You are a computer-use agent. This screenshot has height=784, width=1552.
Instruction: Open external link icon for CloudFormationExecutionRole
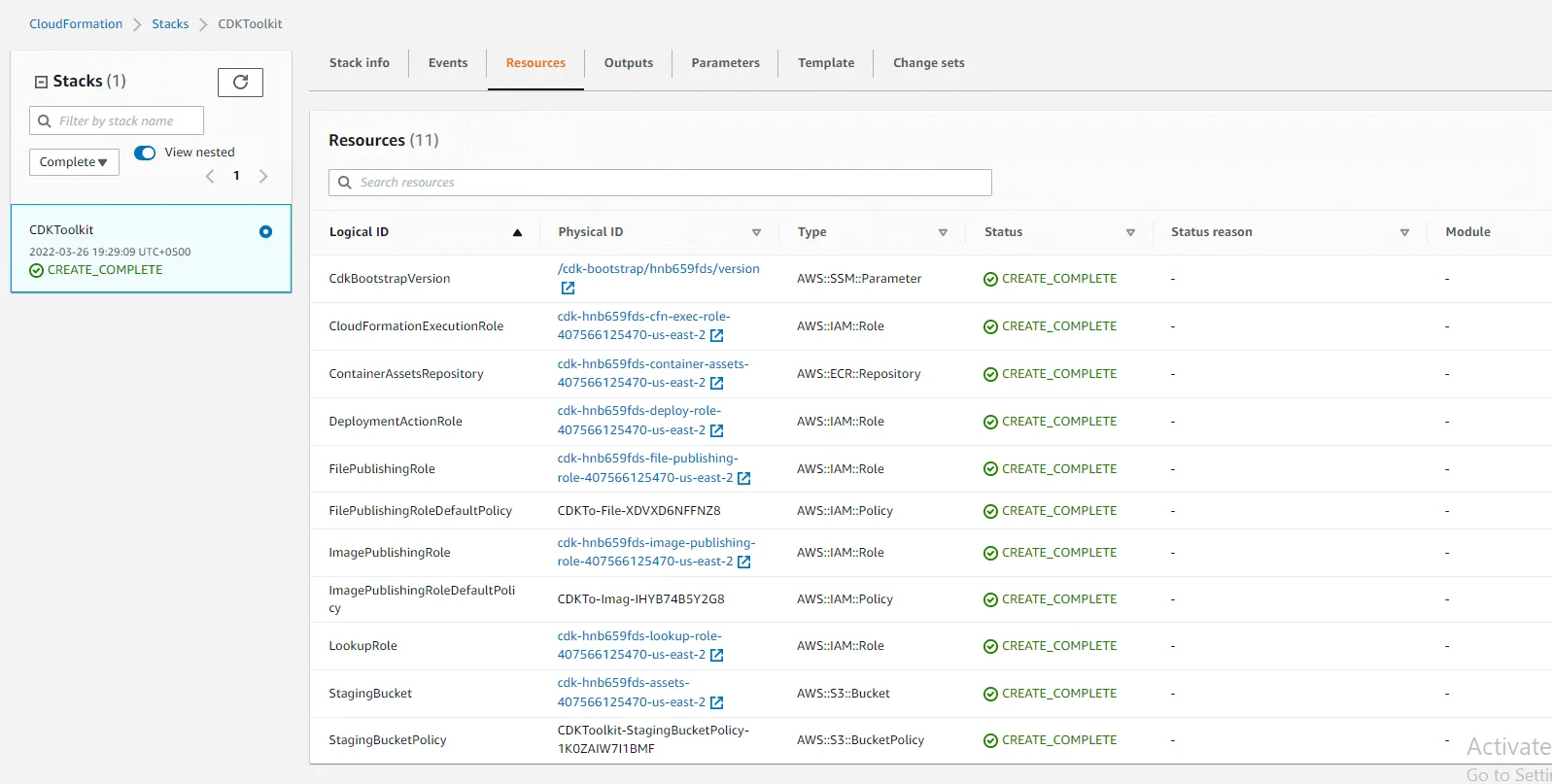click(716, 335)
